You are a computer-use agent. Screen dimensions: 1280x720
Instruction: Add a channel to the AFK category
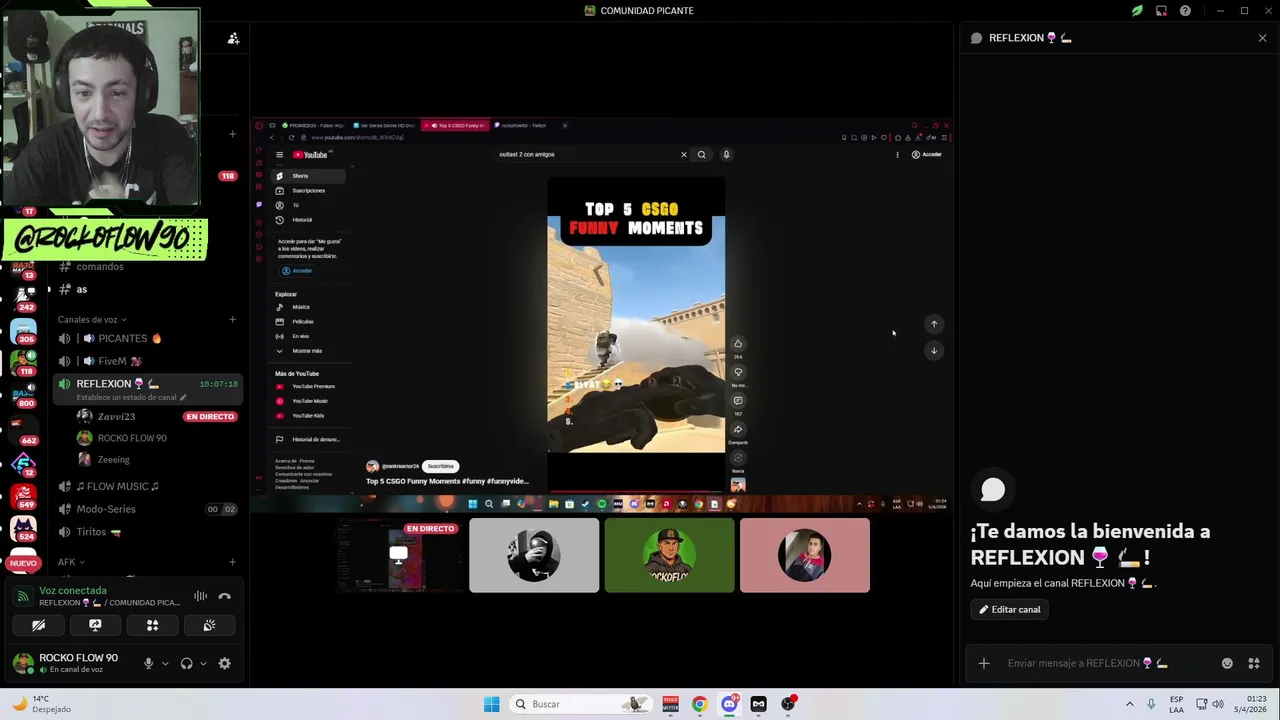pyautogui.click(x=233, y=562)
